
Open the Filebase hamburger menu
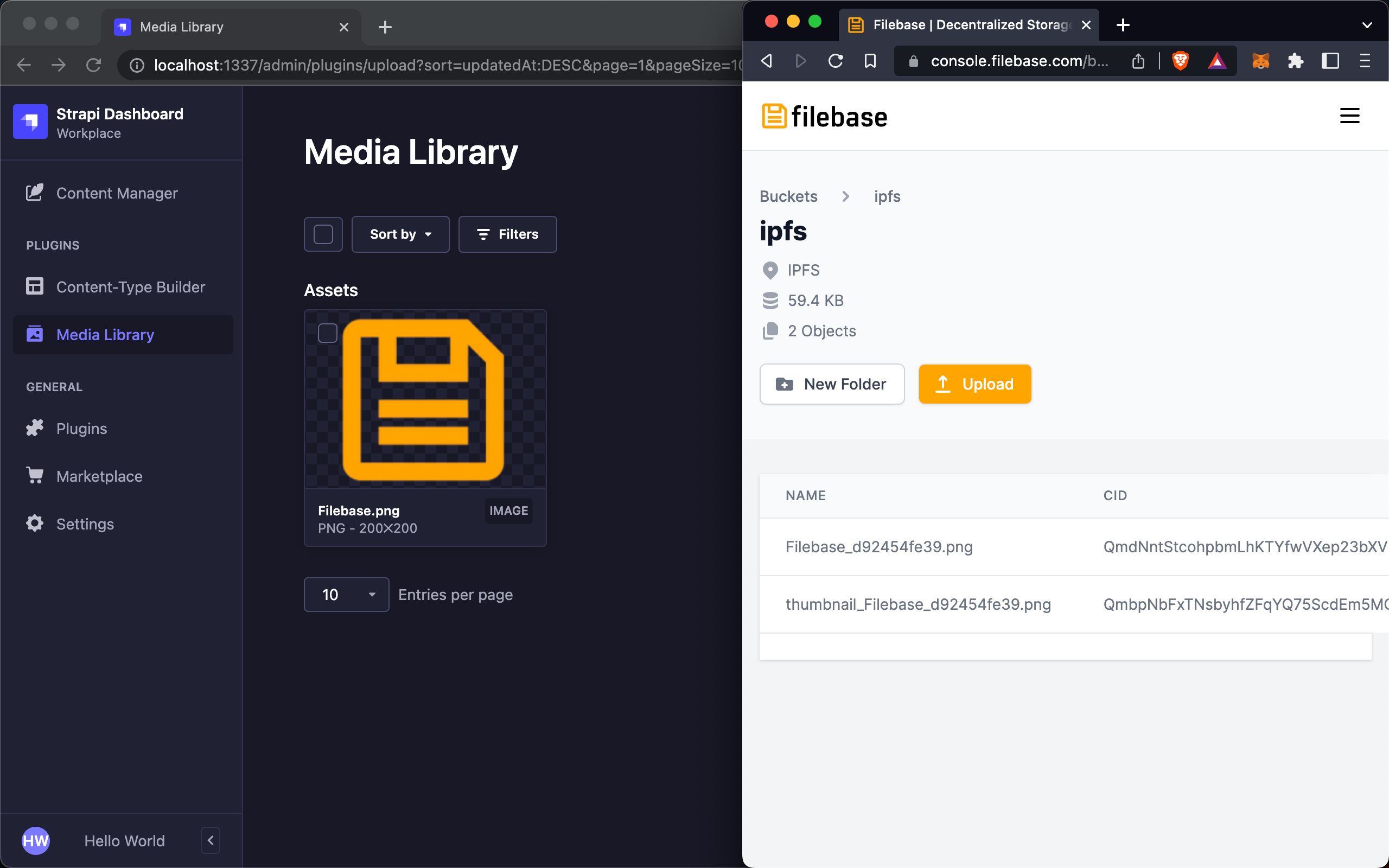[1349, 116]
